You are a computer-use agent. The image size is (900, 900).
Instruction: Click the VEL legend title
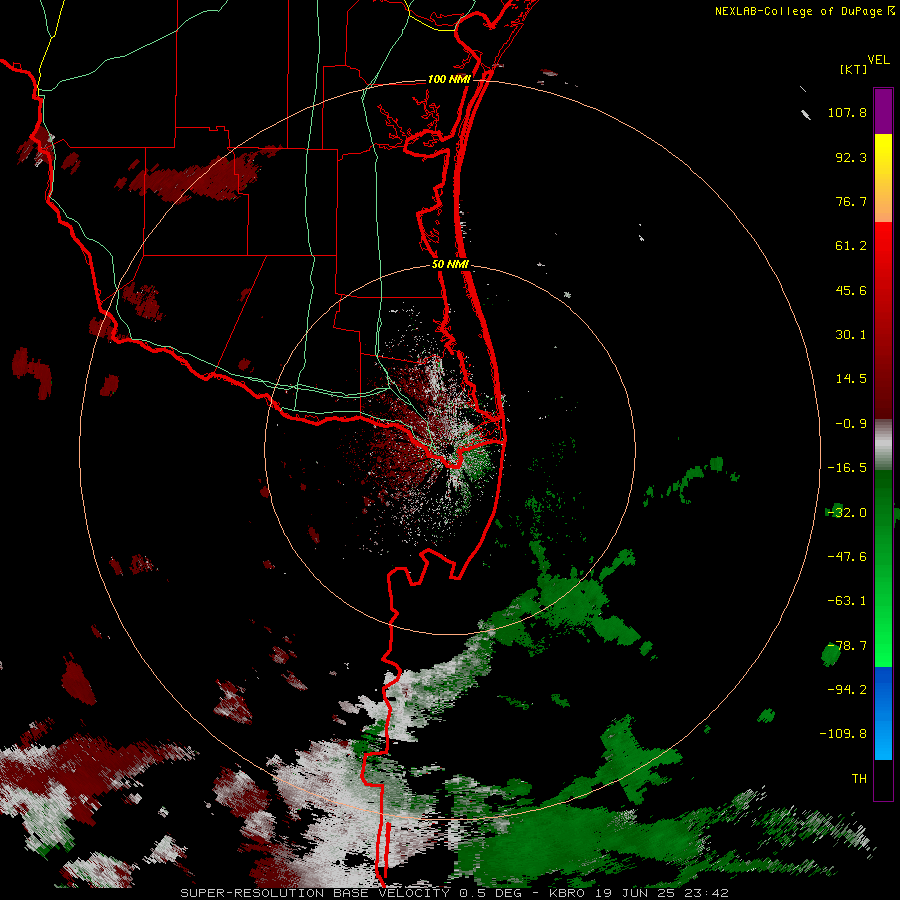pos(878,60)
